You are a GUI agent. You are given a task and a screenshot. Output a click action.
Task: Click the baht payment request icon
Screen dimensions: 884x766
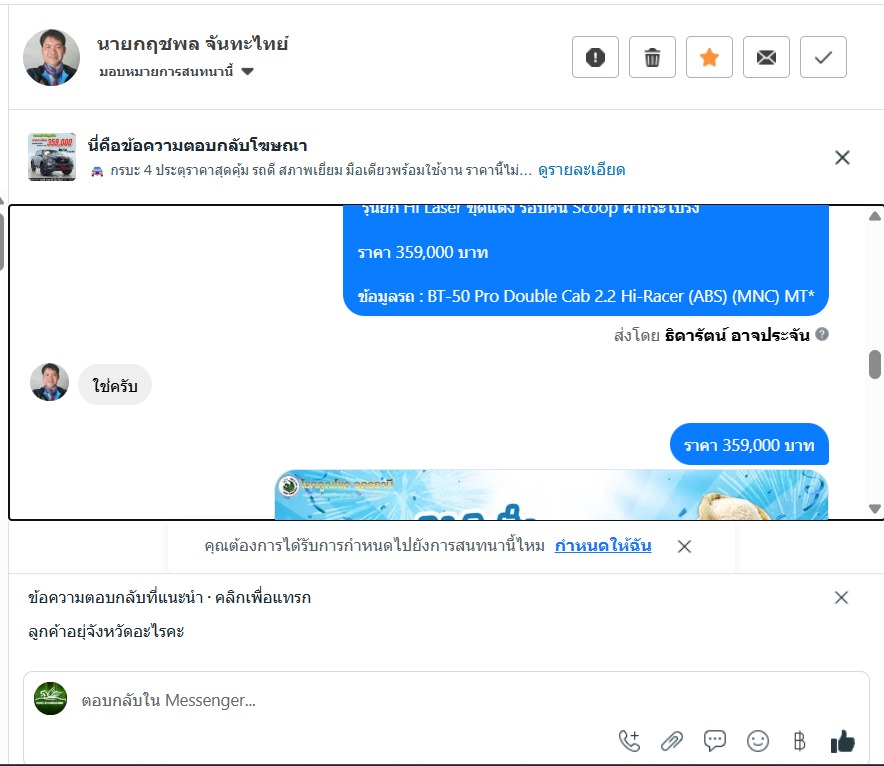coord(799,741)
